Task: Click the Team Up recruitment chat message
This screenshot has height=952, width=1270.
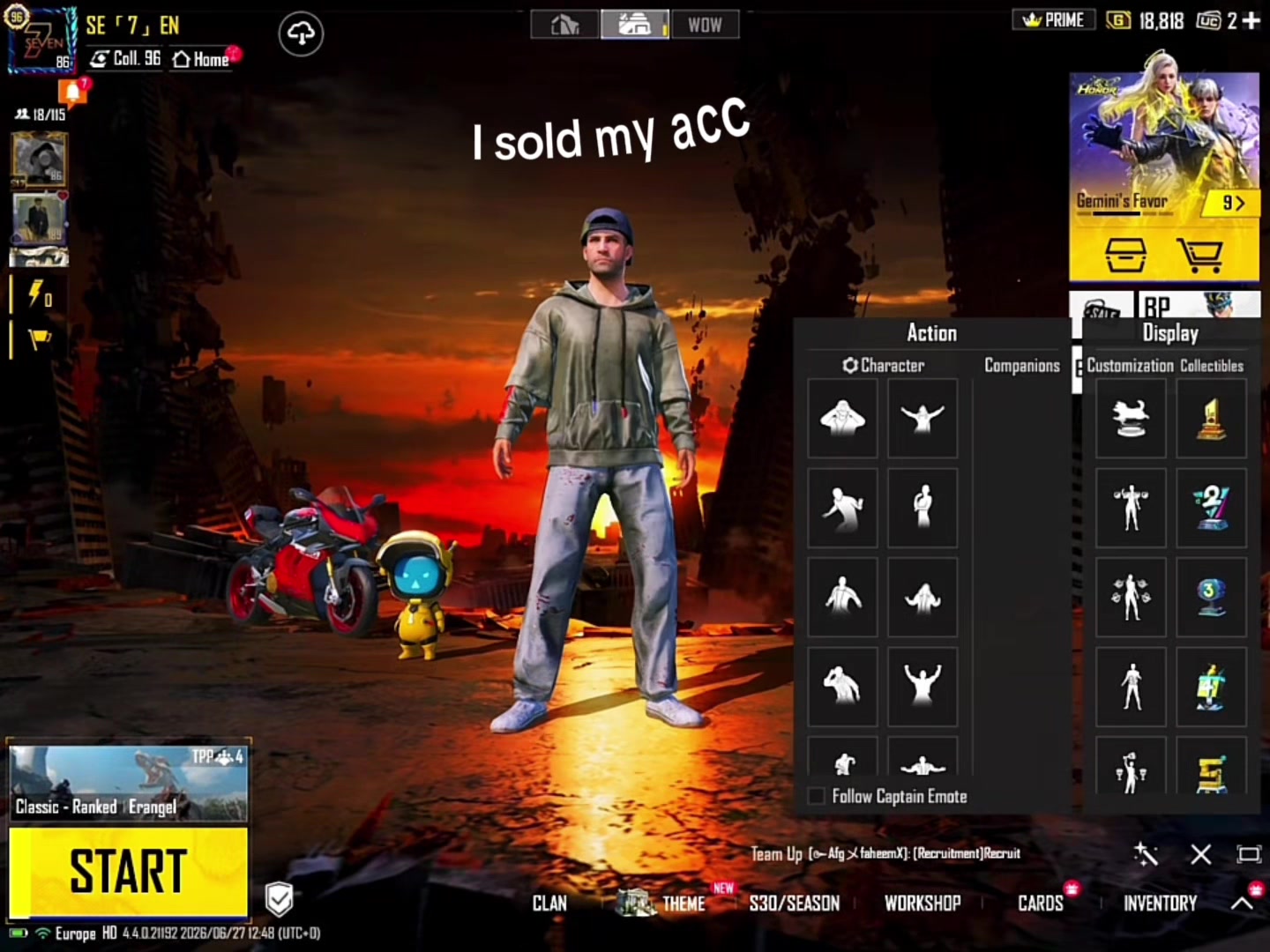Action: pyautogui.click(x=885, y=853)
